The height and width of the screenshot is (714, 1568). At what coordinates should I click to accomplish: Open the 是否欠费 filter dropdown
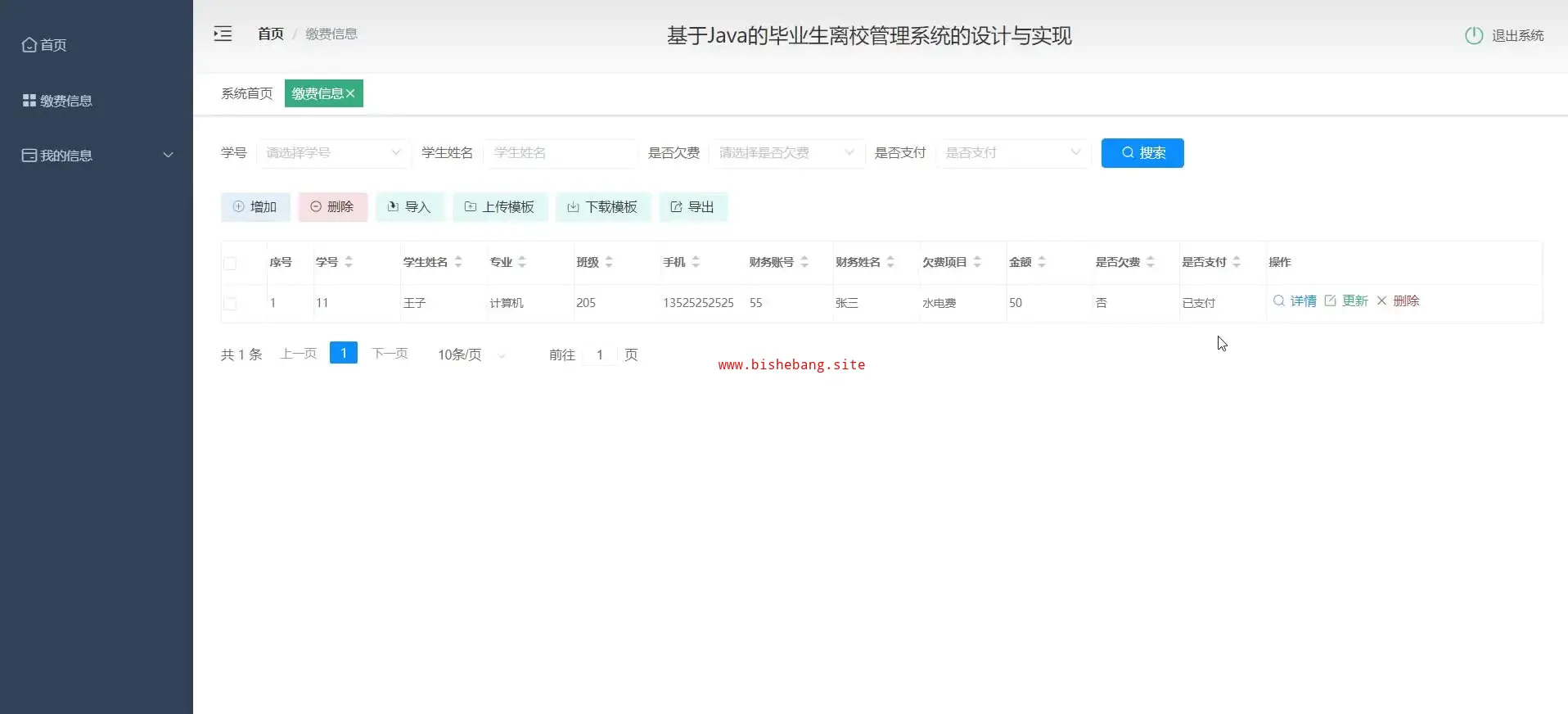[x=786, y=153]
